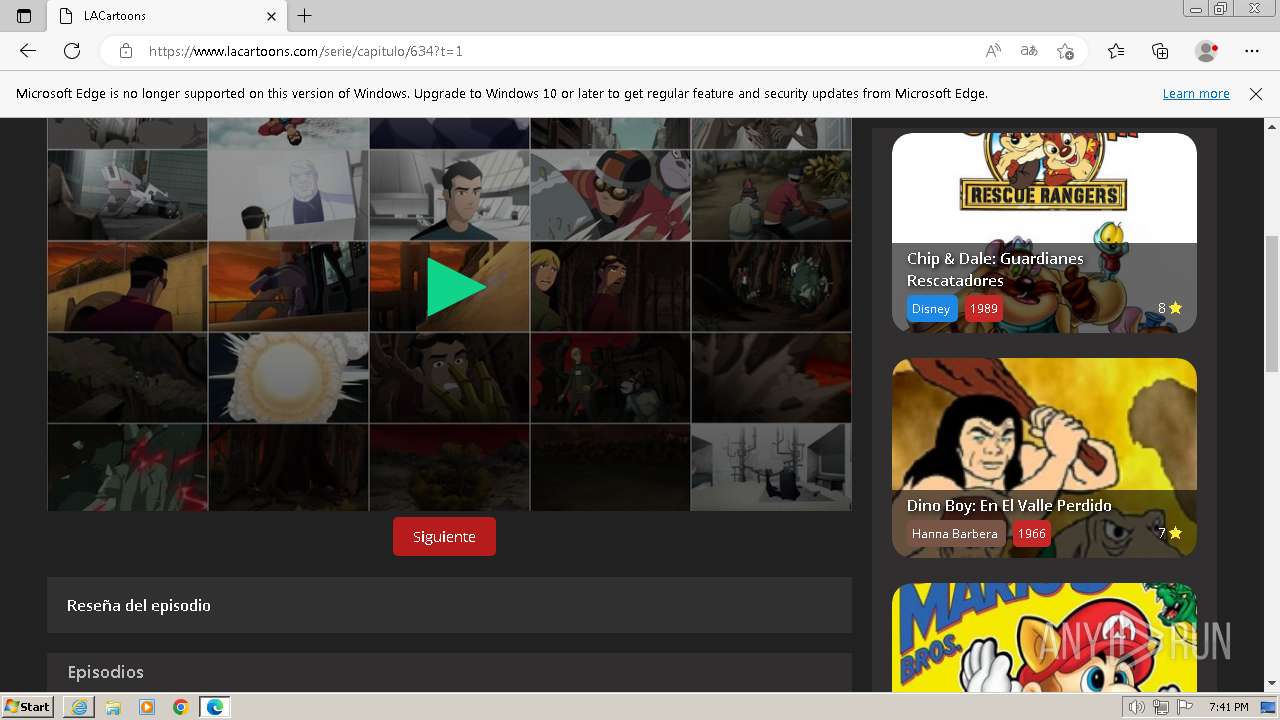Open a new tab with the plus icon
The width and height of the screenshot is (1280, 720).
click(305, 16)
